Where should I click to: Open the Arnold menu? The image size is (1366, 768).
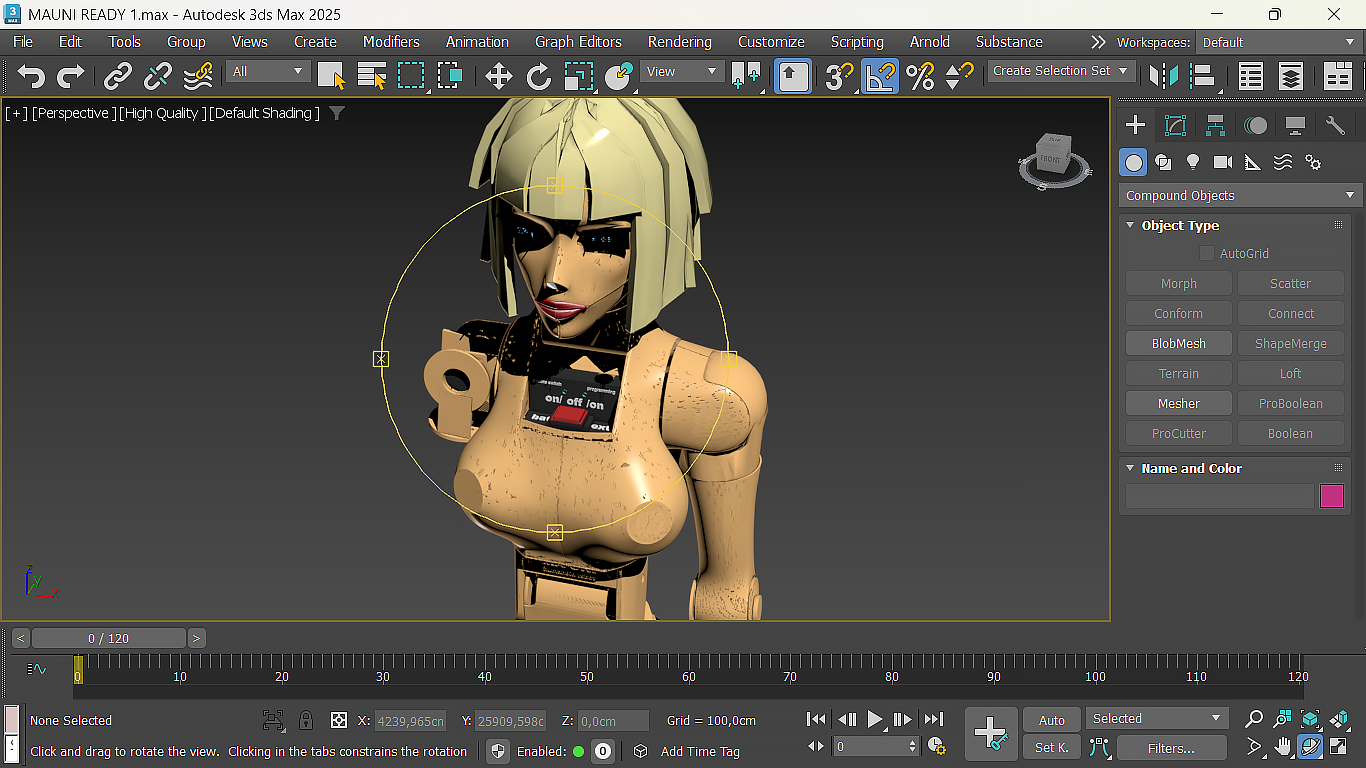pyautogui.click(x=930, y=42)
